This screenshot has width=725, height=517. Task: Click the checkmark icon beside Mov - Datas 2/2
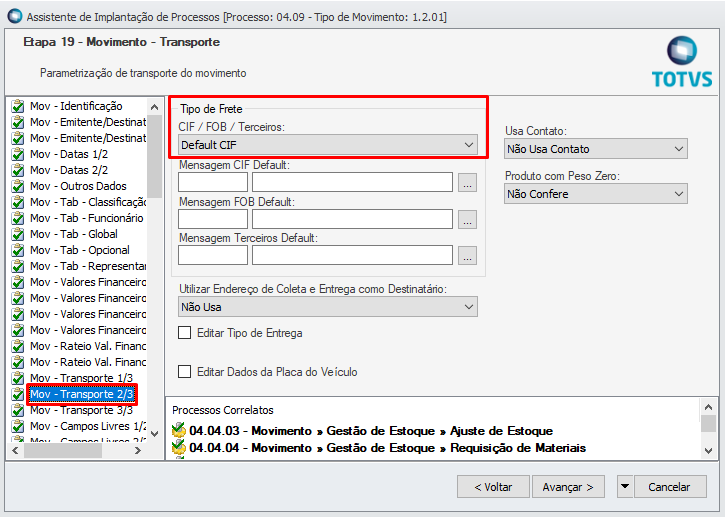(x=18, y=170)
